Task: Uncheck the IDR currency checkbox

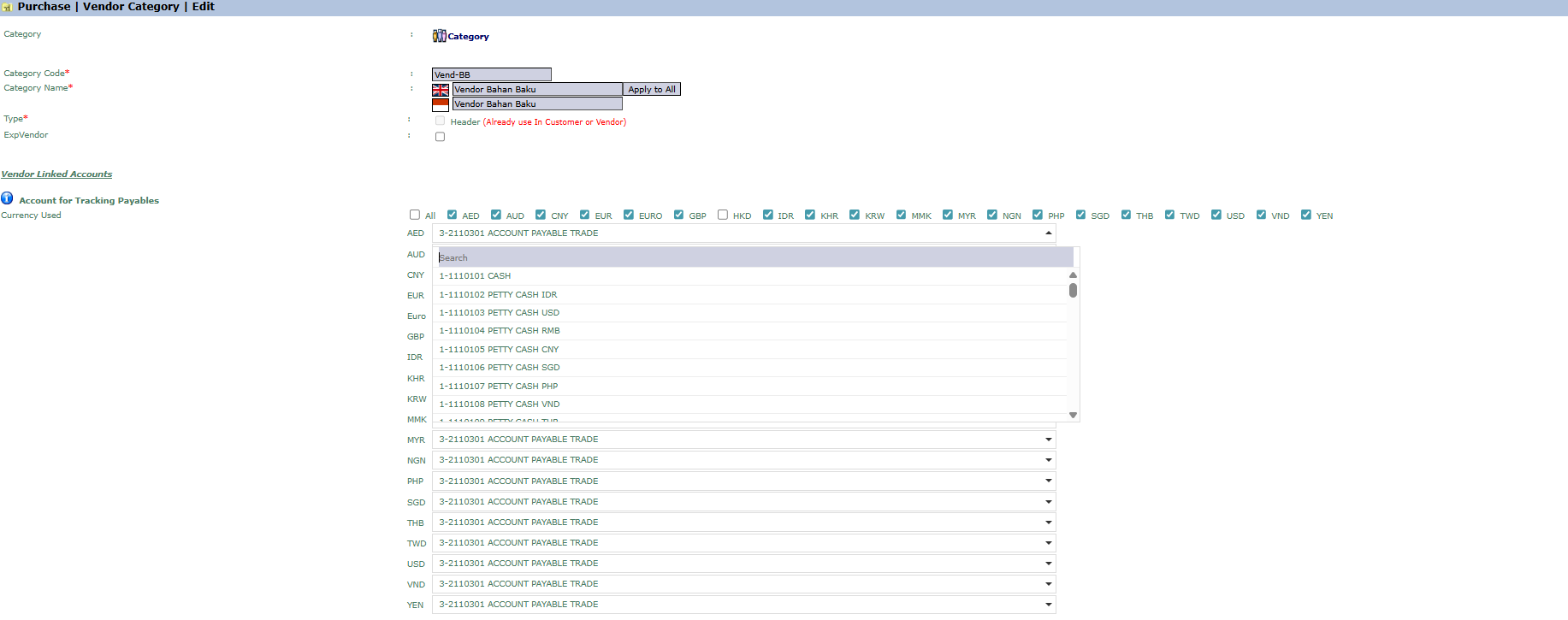Action: click(x=768, y=215)
